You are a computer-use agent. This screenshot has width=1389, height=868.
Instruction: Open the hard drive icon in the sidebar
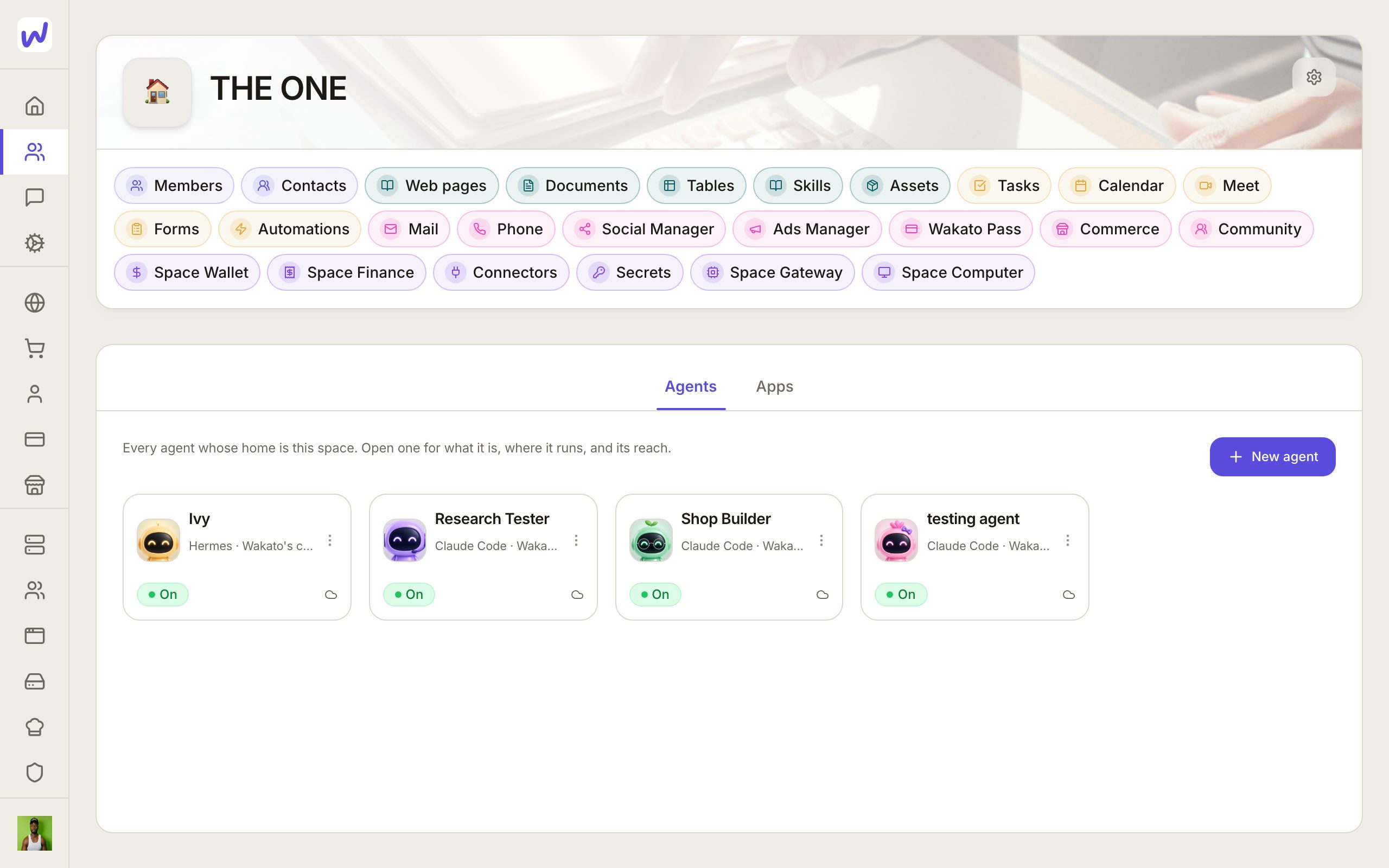point(34,681)
